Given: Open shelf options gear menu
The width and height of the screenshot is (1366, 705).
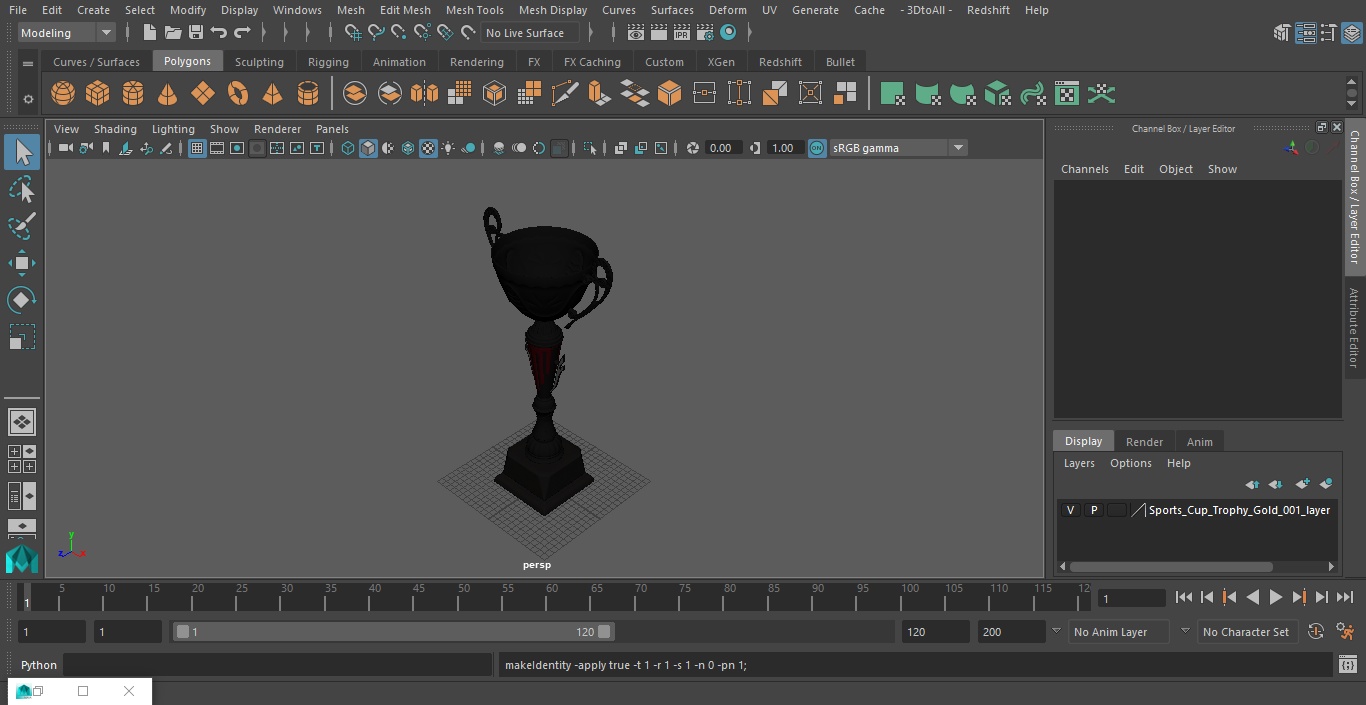Looking at the screenshot, I should (28, 99).
